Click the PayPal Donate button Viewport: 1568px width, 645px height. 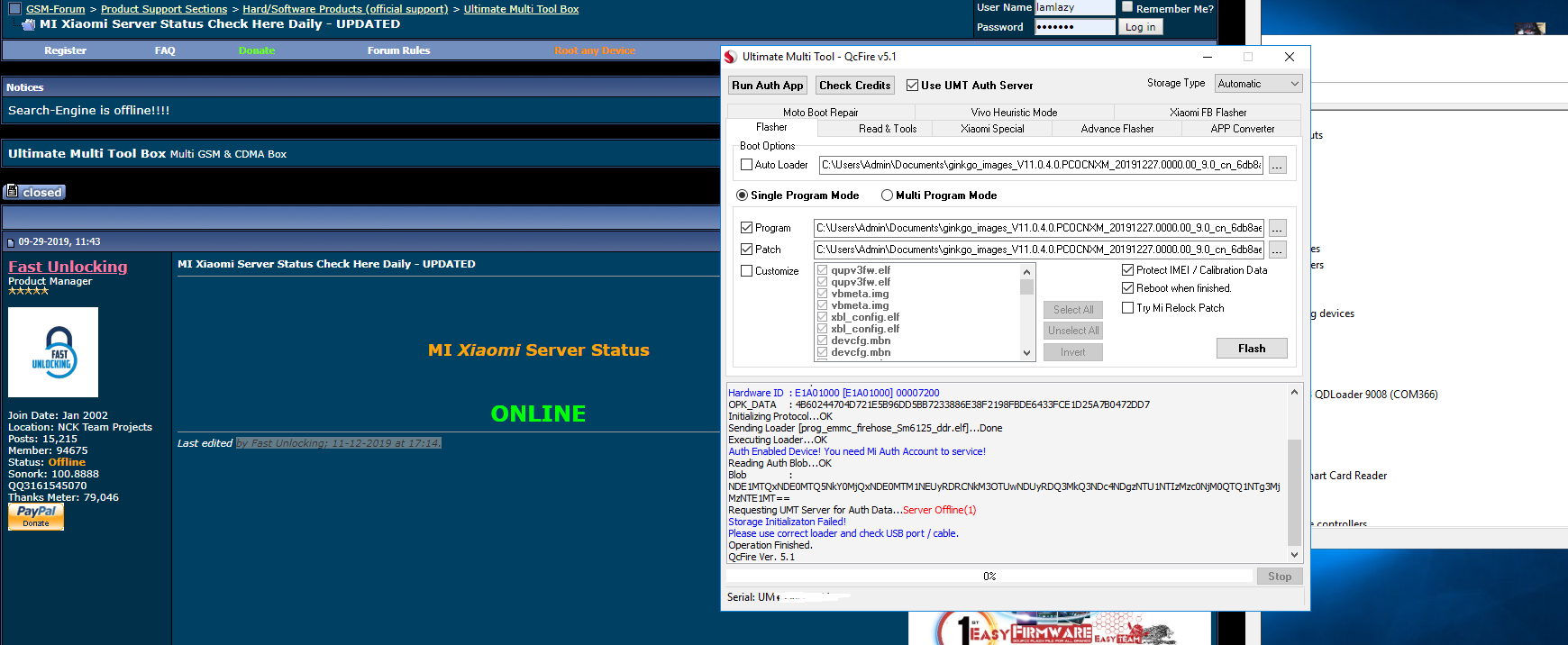click(36, 516)
